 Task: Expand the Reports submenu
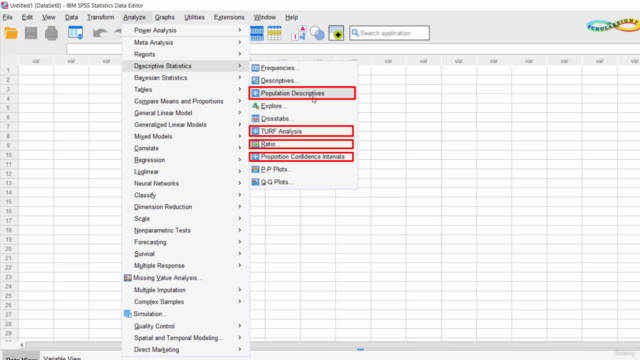pos(186,54)
